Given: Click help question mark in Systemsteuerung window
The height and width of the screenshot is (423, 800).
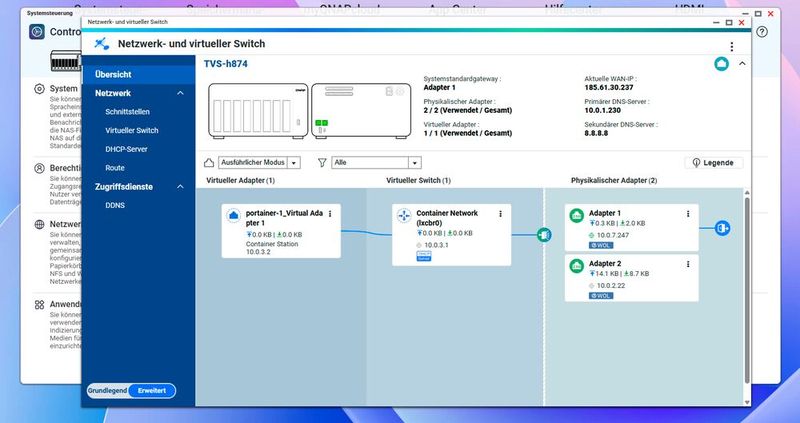Looking at the screenshot, I should point(762,32).
